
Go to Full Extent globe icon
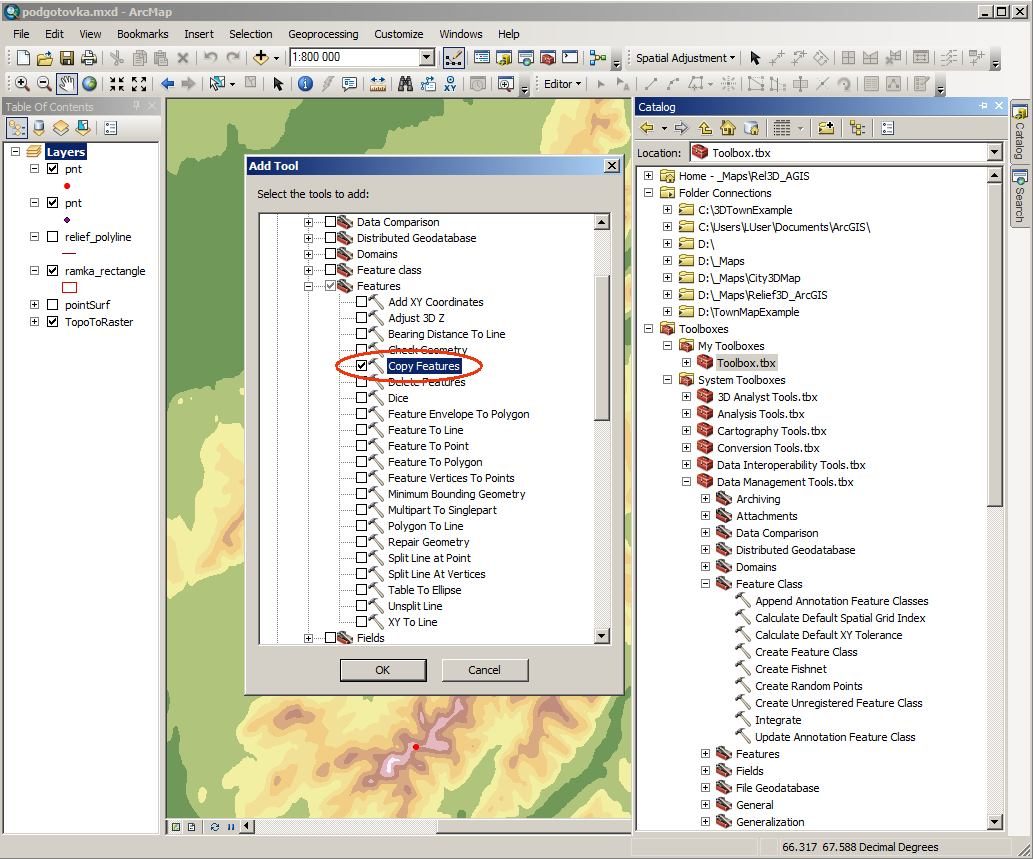[x=90, y=84]
